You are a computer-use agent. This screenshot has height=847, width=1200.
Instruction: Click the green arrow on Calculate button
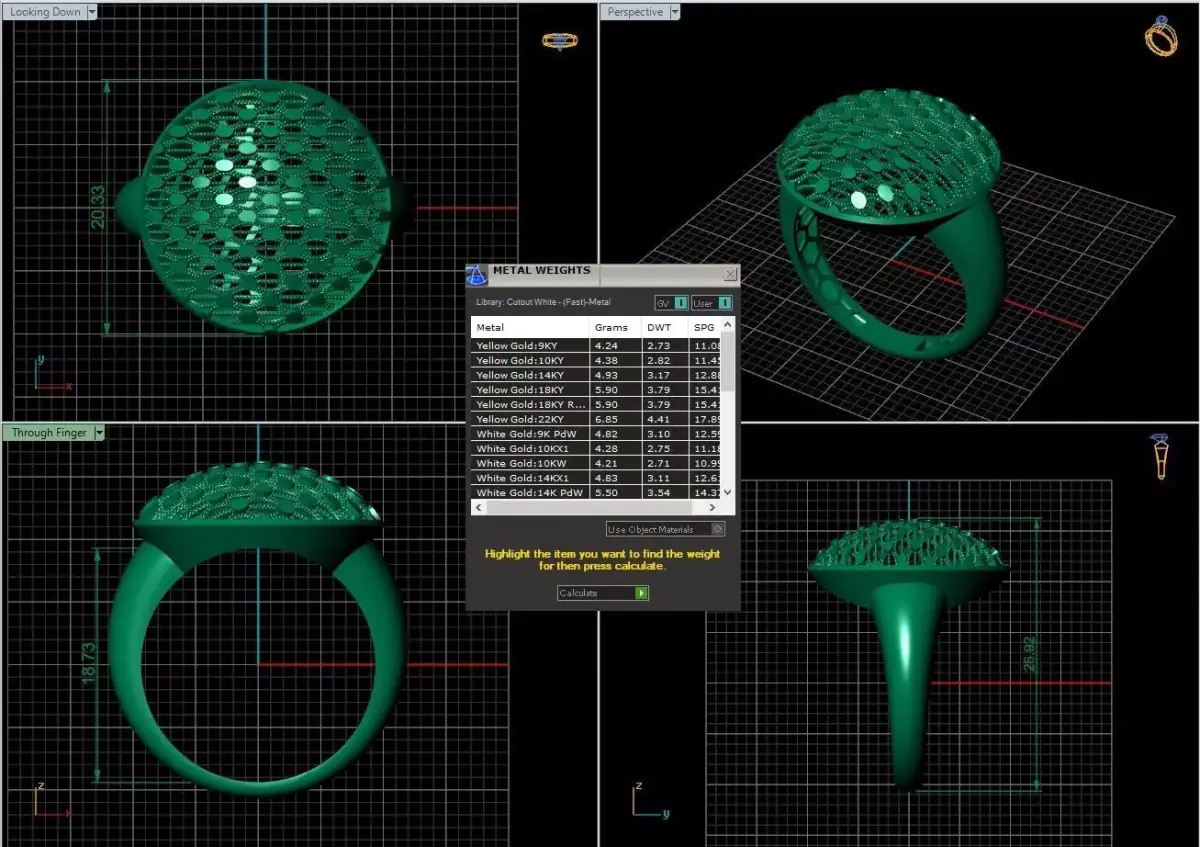point(641,593)
